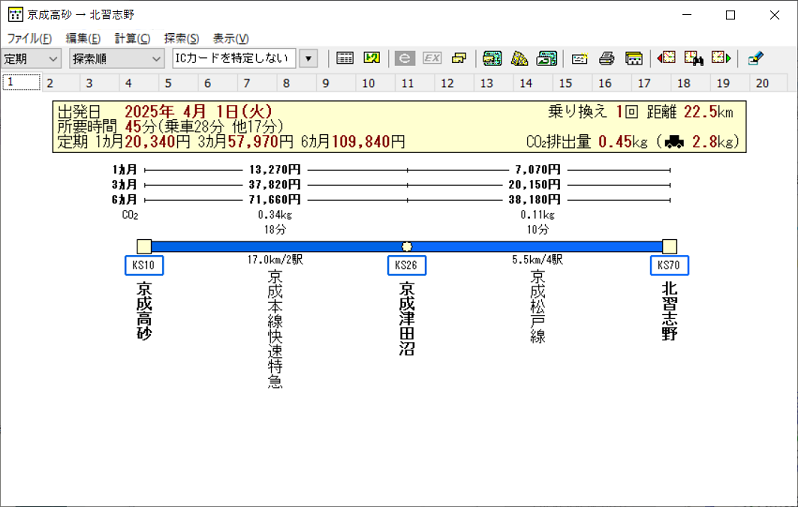798x507 pixels.
Task: Click the KS70 station code box
Action: pos(669,265)
